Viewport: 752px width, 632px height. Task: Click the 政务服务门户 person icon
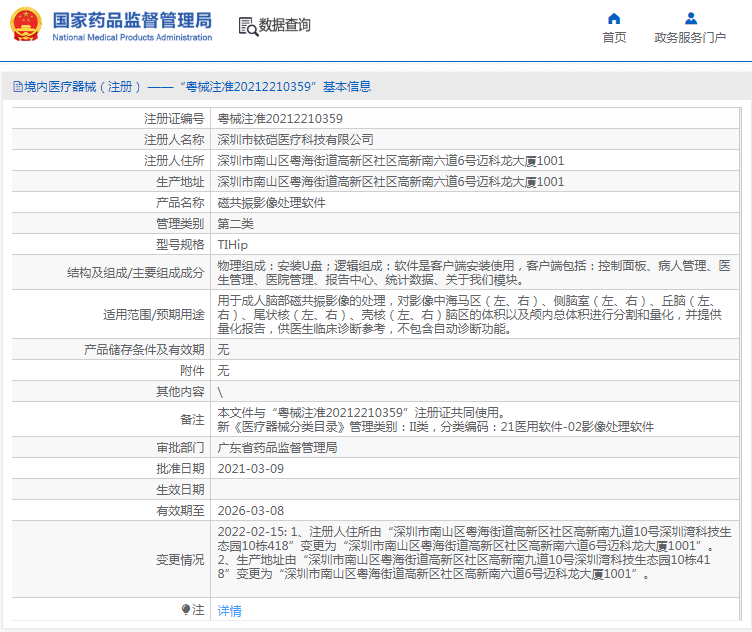pos(690,18)
